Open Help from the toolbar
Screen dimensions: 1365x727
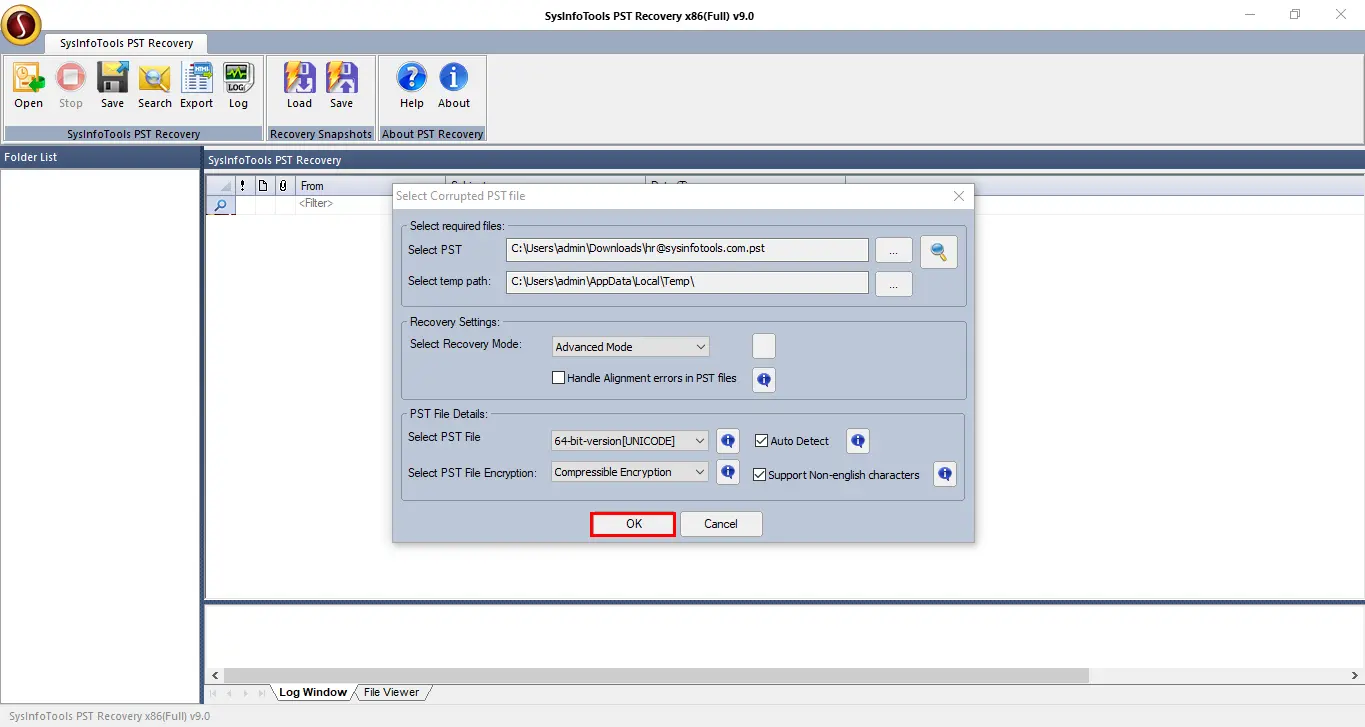pyautogui.click(x=412, y=85)
